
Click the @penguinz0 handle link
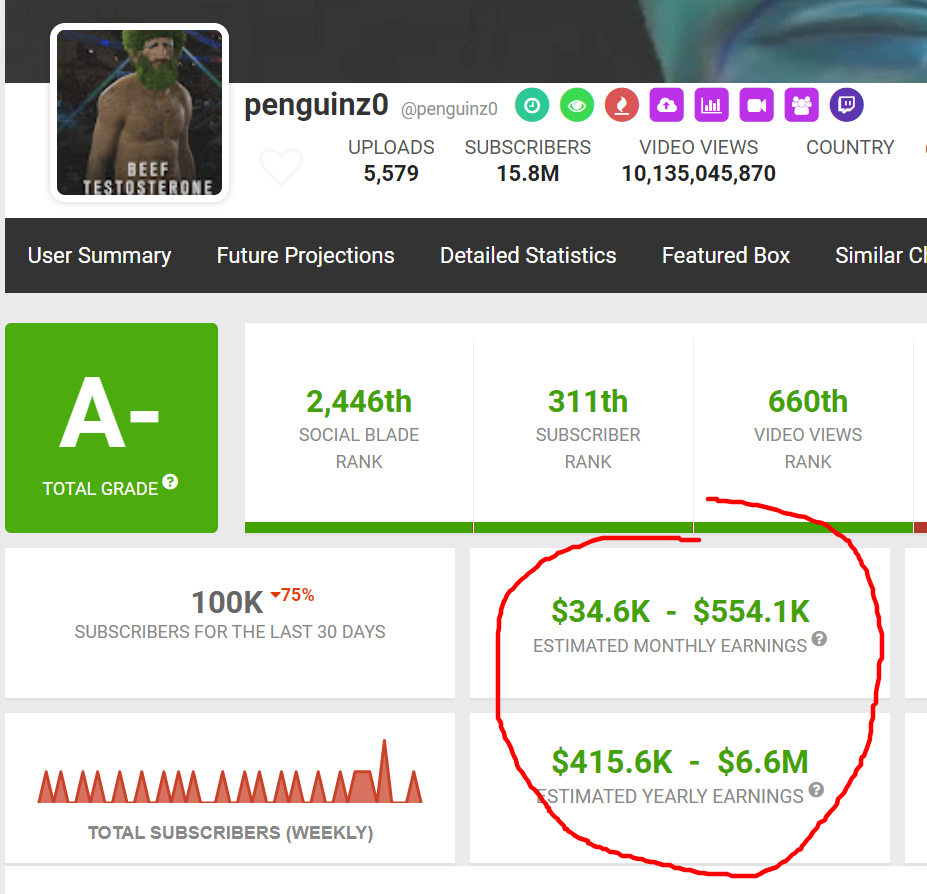coord(449,109)
